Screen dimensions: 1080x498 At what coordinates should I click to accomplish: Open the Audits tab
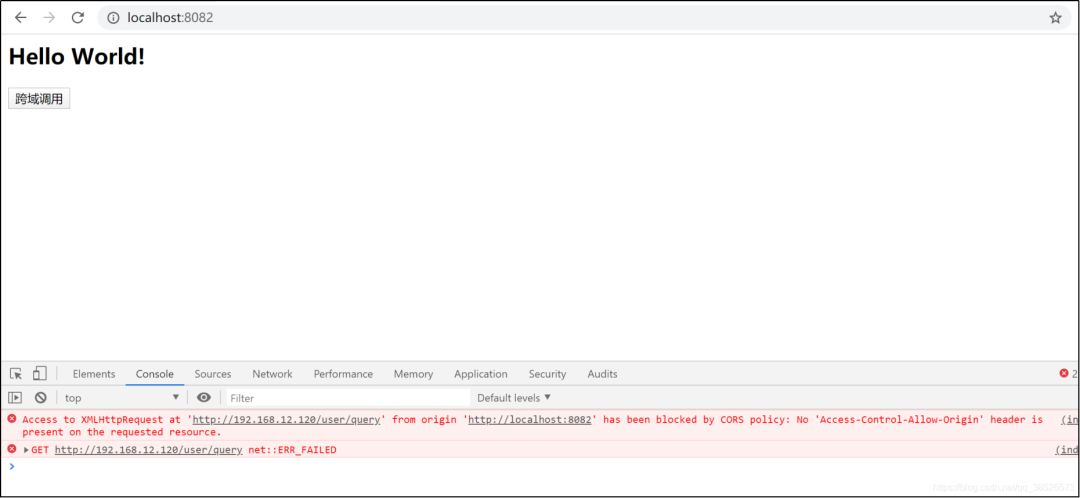coord(602,374)
